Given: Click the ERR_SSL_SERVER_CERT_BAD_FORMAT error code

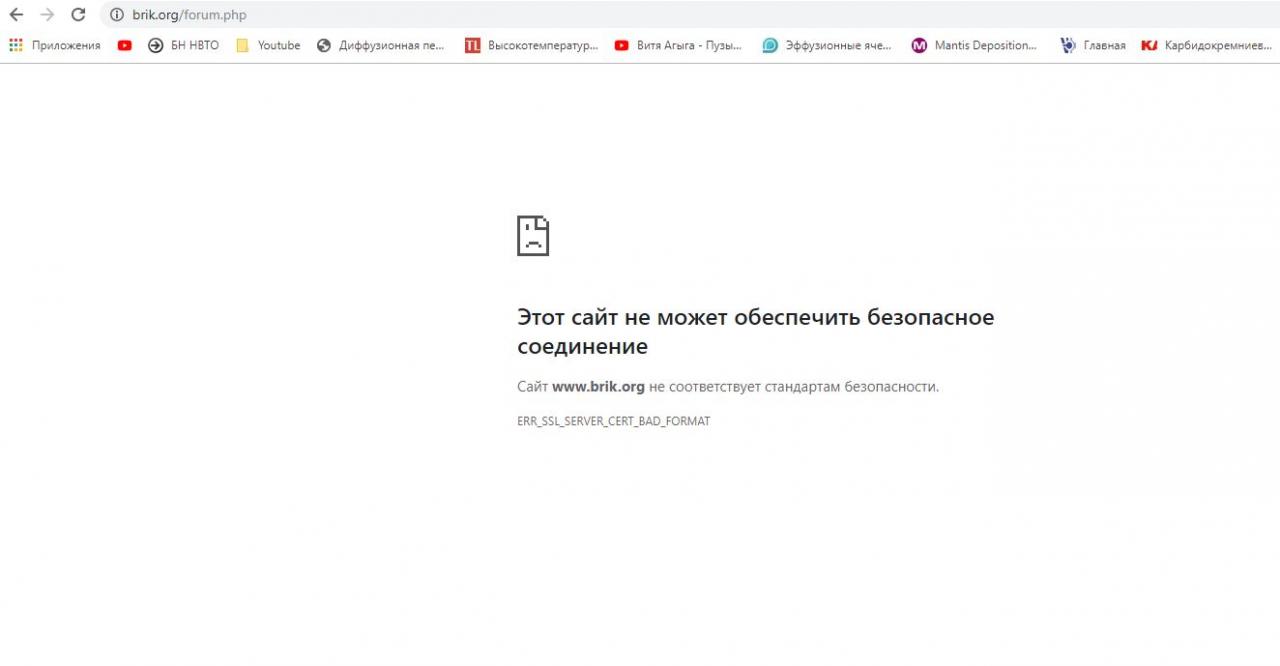Looking at the screenshot, I should pos(613,421).
